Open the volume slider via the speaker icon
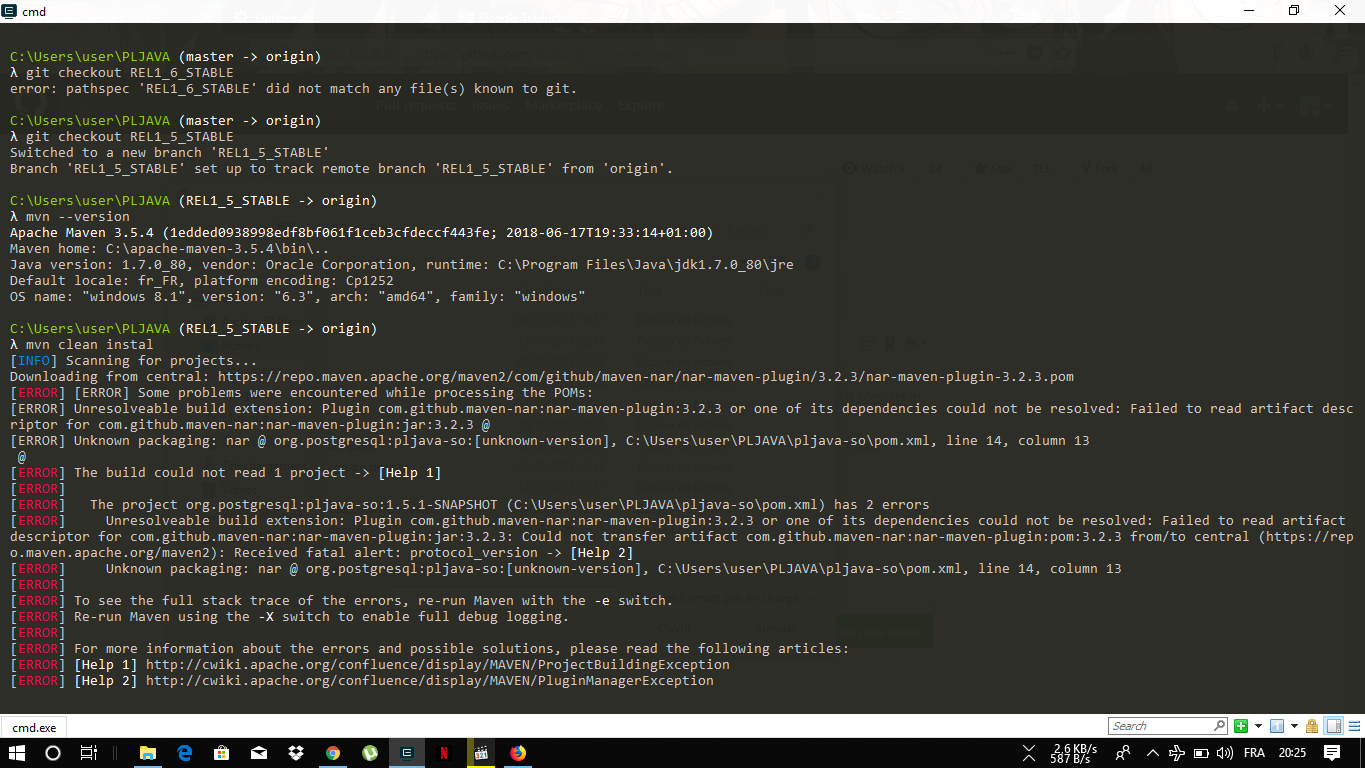The image size is (1365, 768). click(x=1223, y=753)
